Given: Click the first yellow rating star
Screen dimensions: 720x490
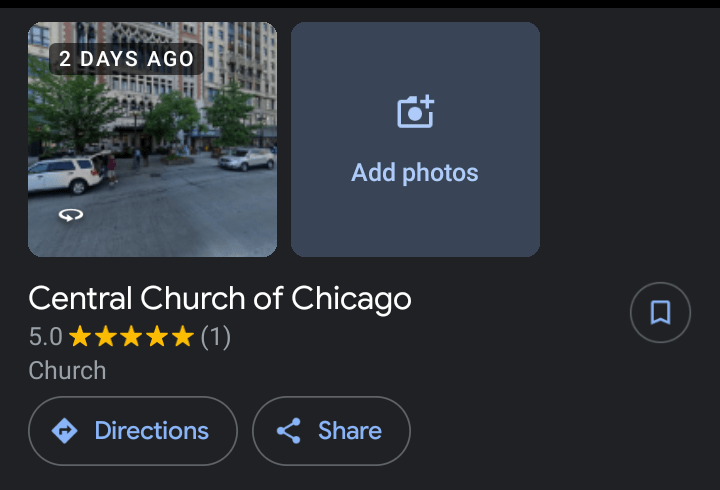Looking at the screenshot, I should click(x=80, y=336).
